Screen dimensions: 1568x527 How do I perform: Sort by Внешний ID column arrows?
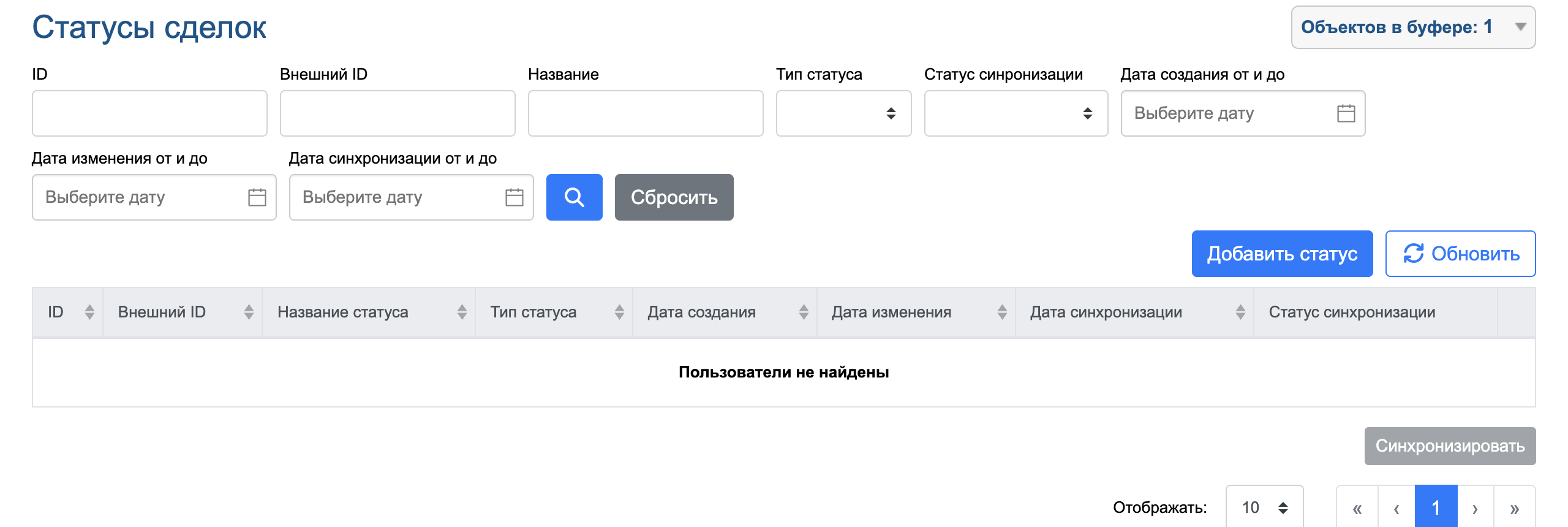pos(249,312)
